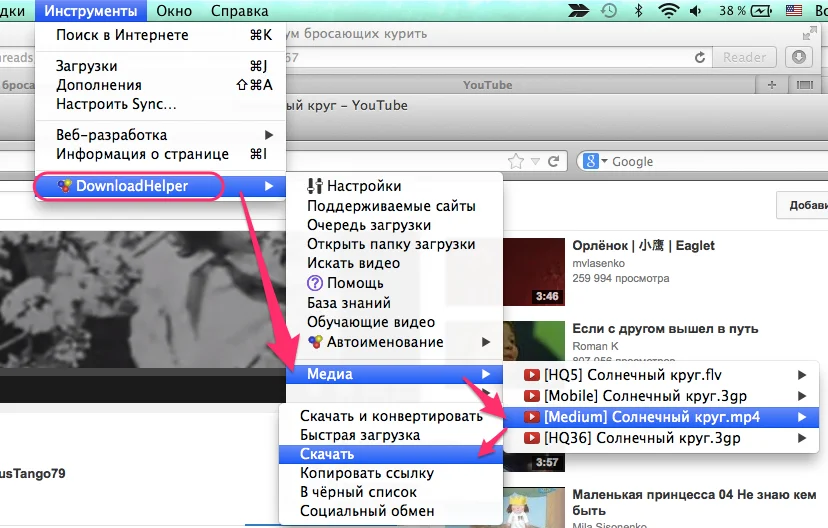Click the reload icon beside Reader
The image size is (828, 528).
click(x=700, y=57)
